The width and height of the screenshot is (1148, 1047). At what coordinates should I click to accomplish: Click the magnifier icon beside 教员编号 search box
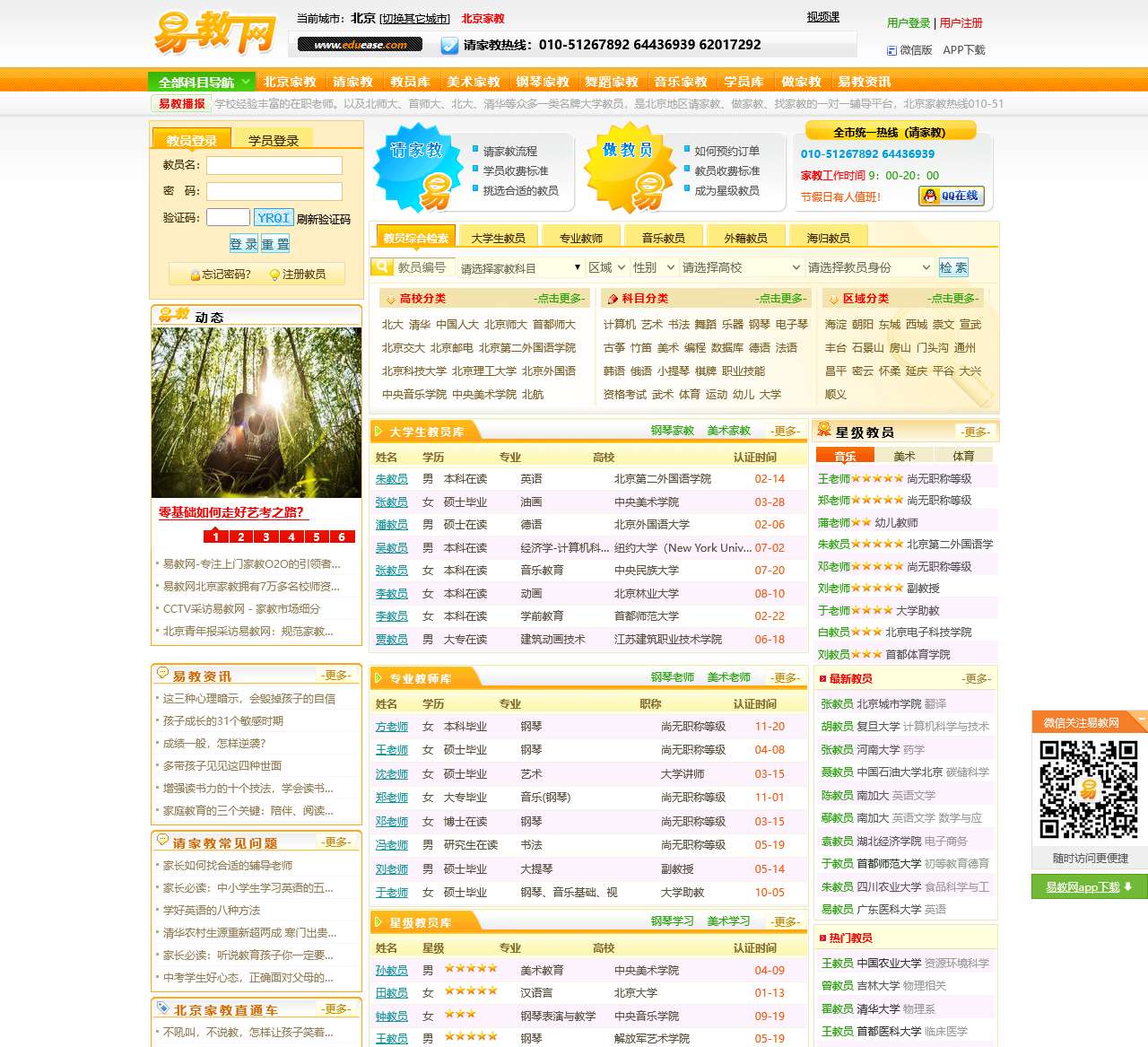point(383,266)
